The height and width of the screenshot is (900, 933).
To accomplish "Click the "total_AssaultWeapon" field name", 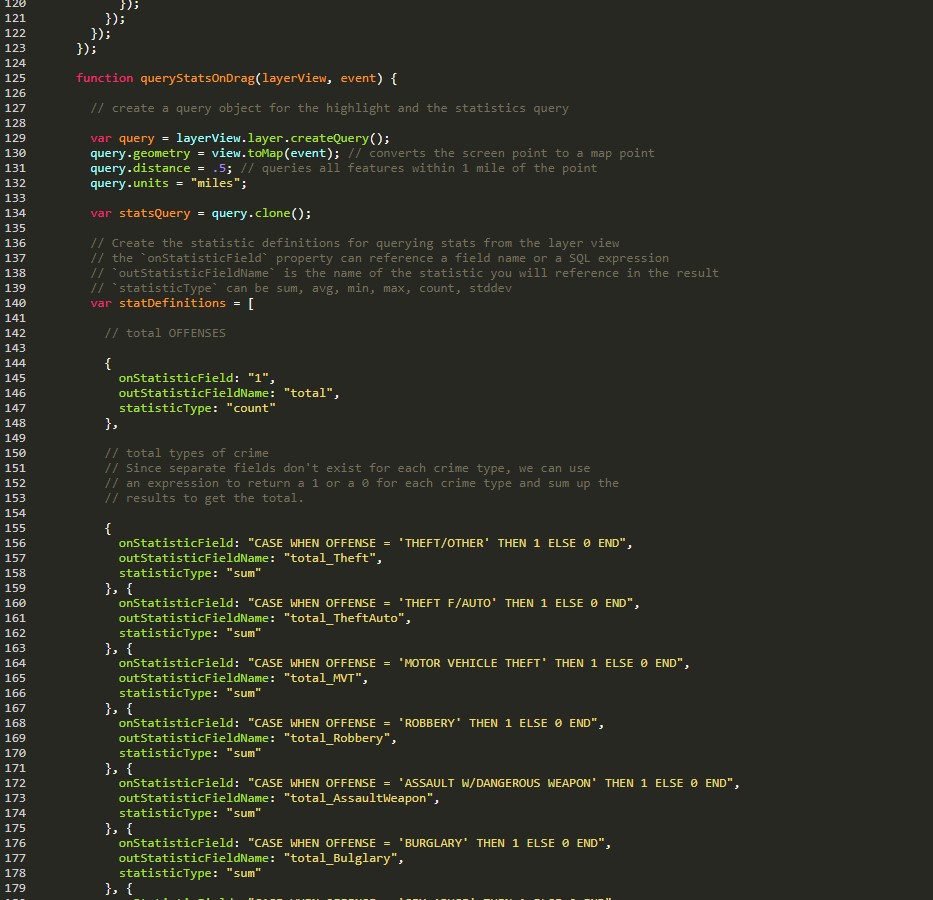I will 362,798.
